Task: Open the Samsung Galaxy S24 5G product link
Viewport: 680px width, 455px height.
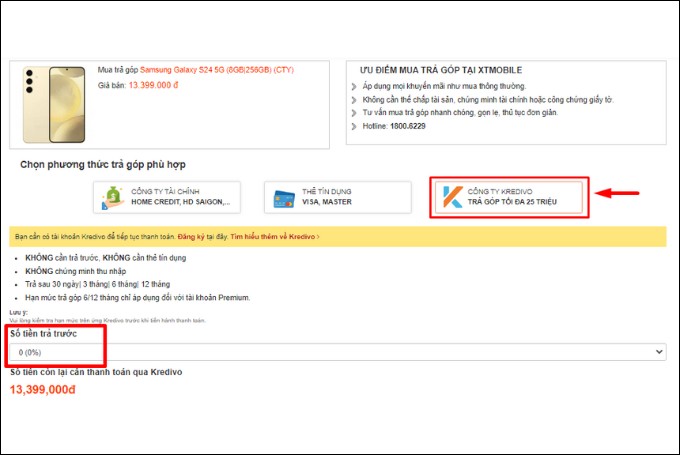Action: [x=217, y=70]
